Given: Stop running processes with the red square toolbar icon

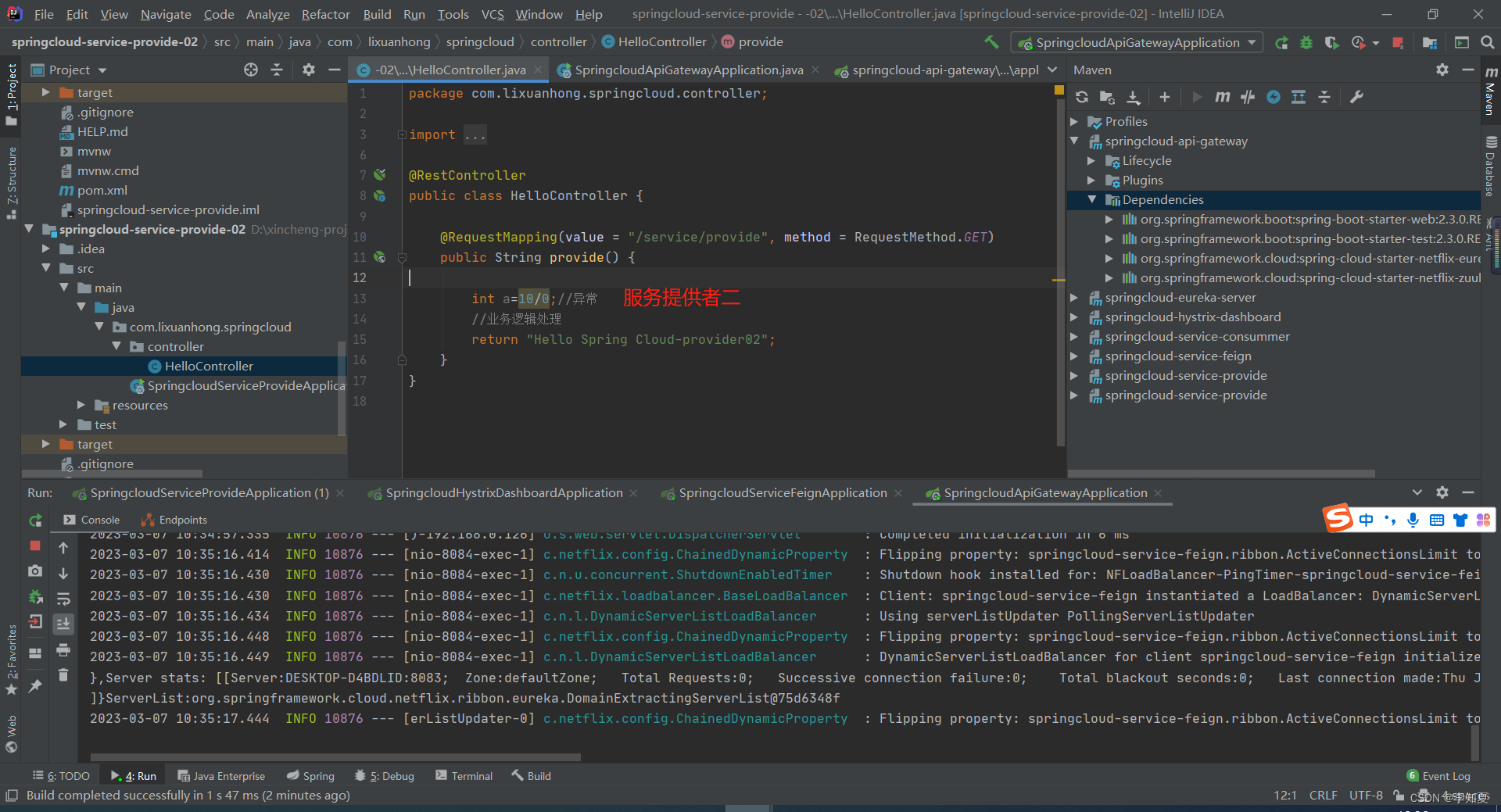Looking at the screenshot, I should pyautogui.click(x=1398, y=43).
